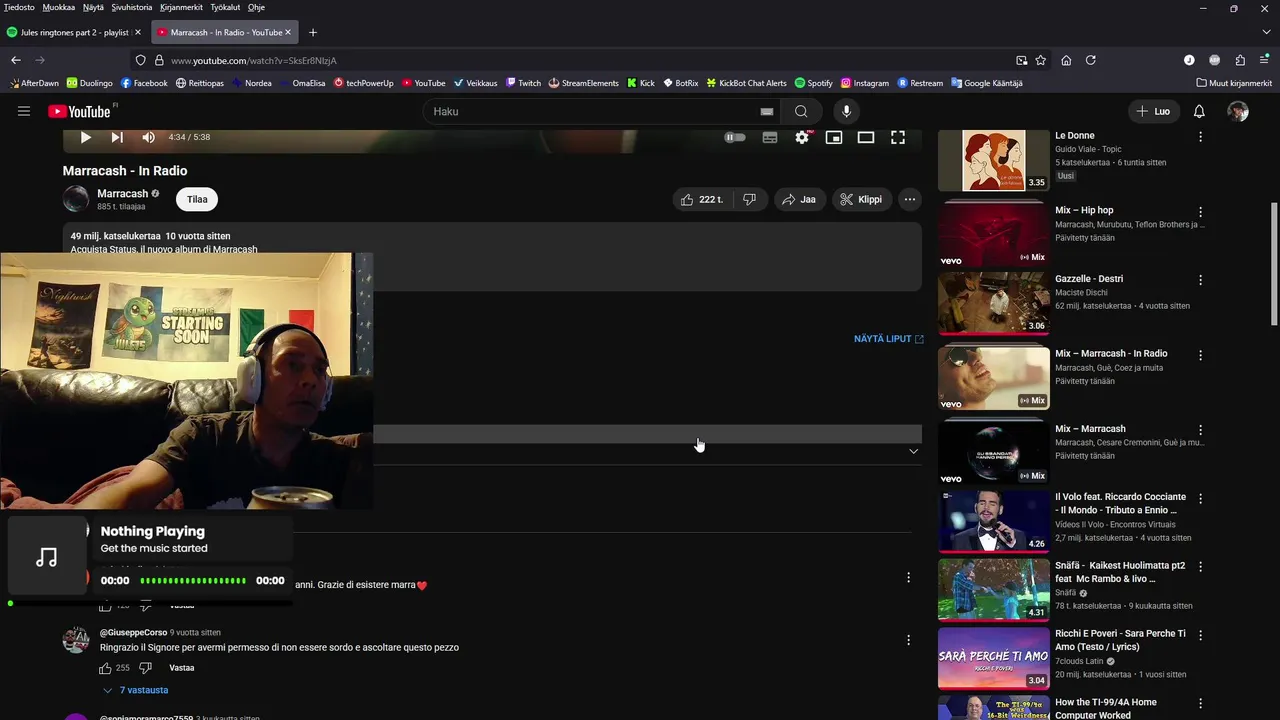The height and width of the screenshot is (720, 1280).
Task: Open more actions three-dot menu under video
Action: pyautogui.click(x=910, y=199)
